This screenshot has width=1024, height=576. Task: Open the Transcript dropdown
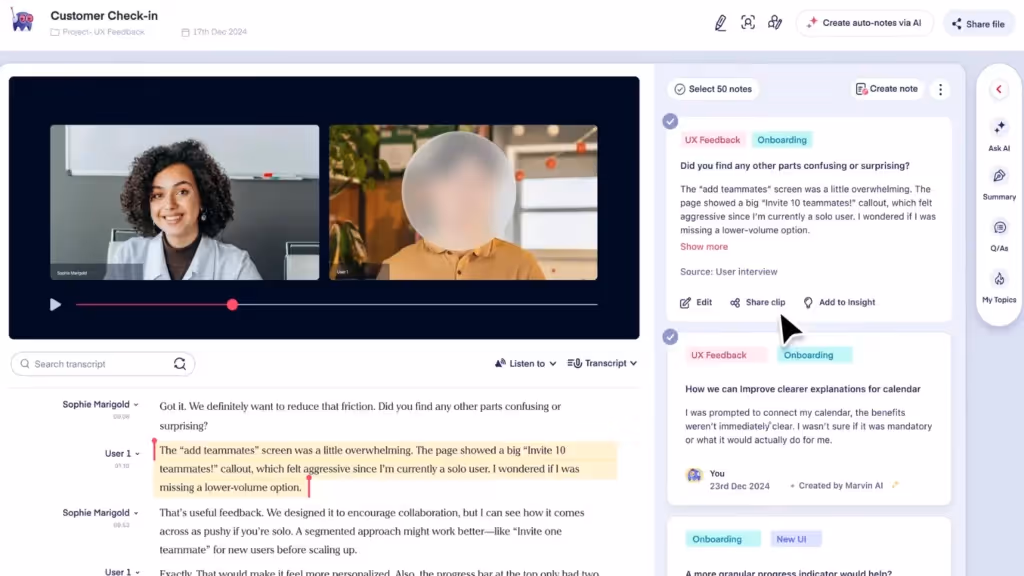(x=602, y=363)
